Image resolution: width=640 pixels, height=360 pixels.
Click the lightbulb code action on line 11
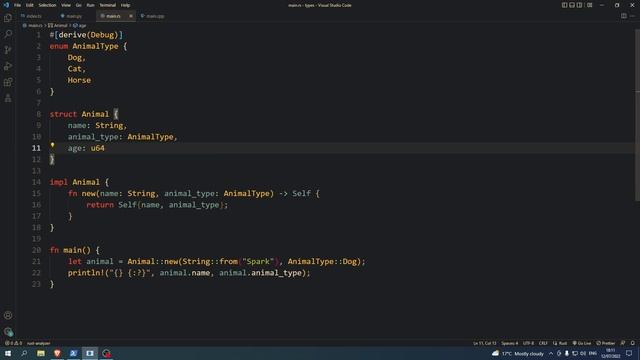pyautogui.click(x=52, y=145)
